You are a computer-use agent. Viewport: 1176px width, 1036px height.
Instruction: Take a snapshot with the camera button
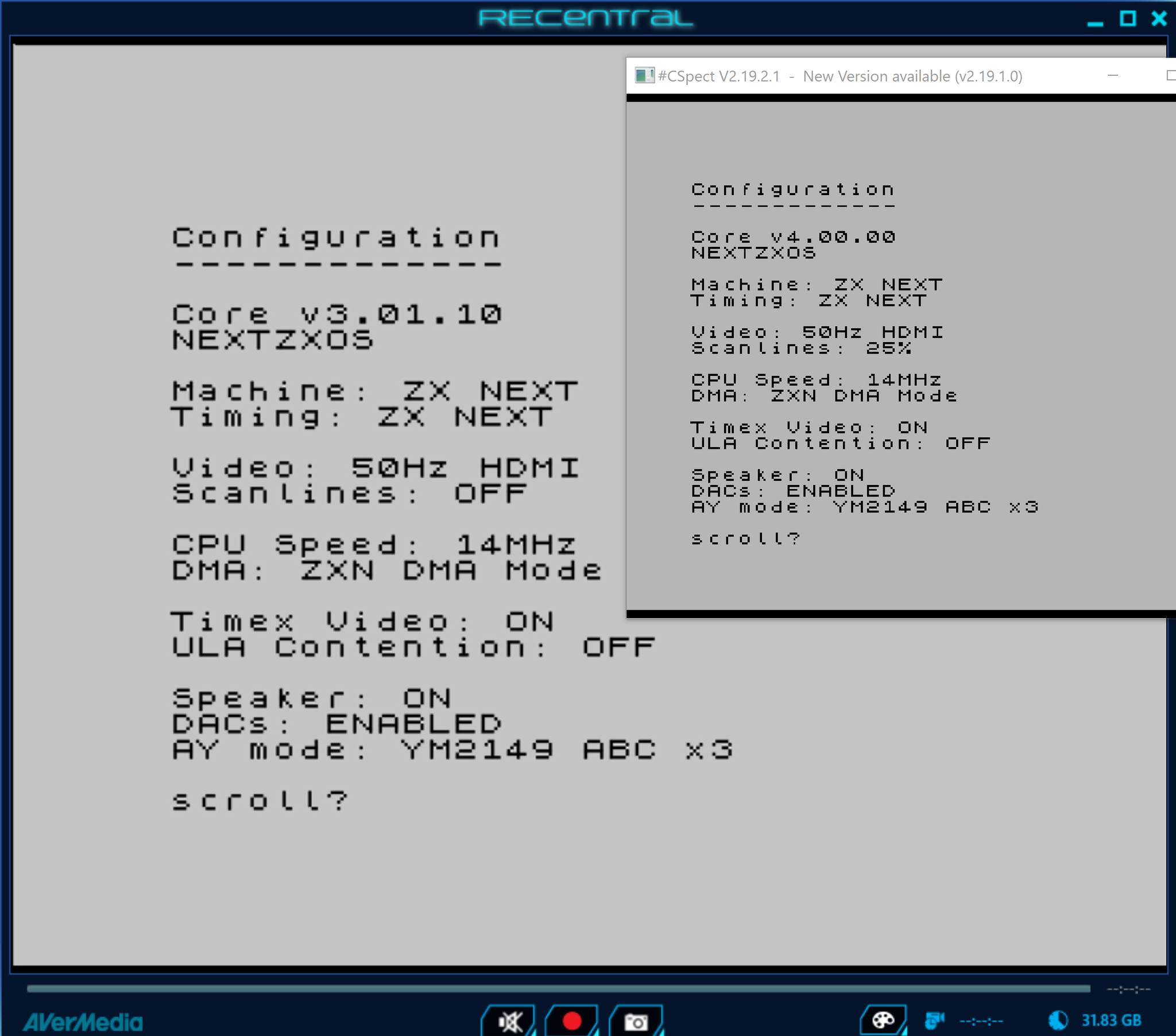coord(635,1021)
